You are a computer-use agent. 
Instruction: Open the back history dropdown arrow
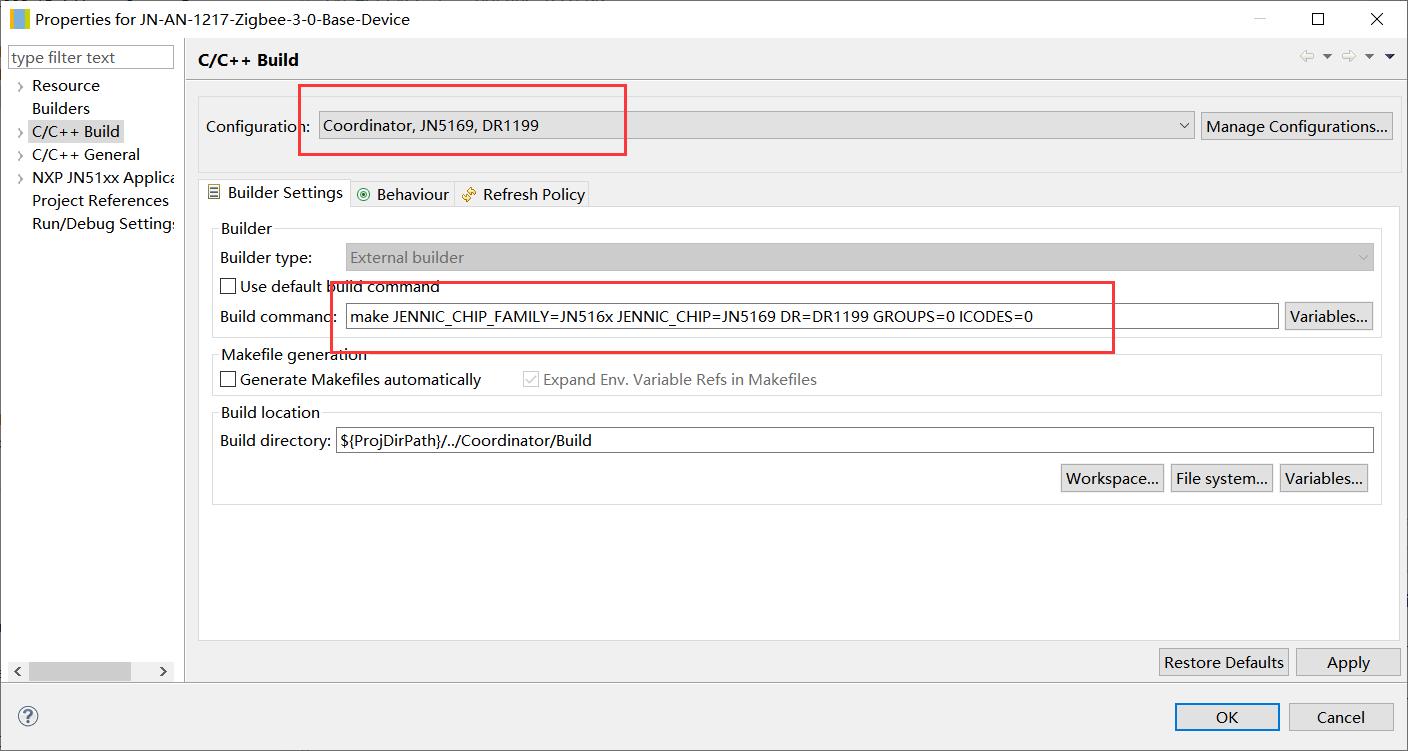tap(1327, 57)
